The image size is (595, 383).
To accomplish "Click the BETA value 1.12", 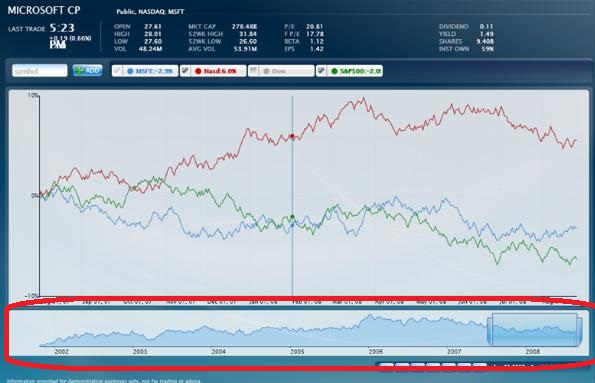I will tap(316, 41).
